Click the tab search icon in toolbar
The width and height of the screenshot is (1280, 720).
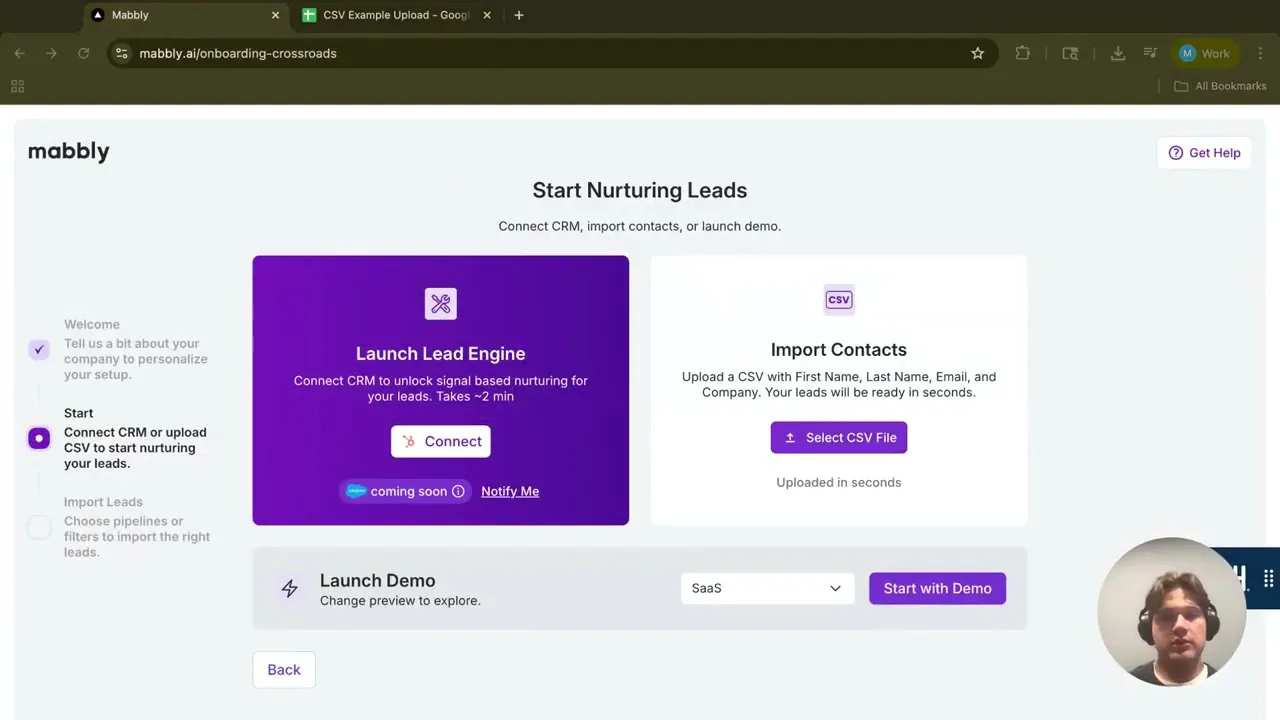coord(1070,53)
